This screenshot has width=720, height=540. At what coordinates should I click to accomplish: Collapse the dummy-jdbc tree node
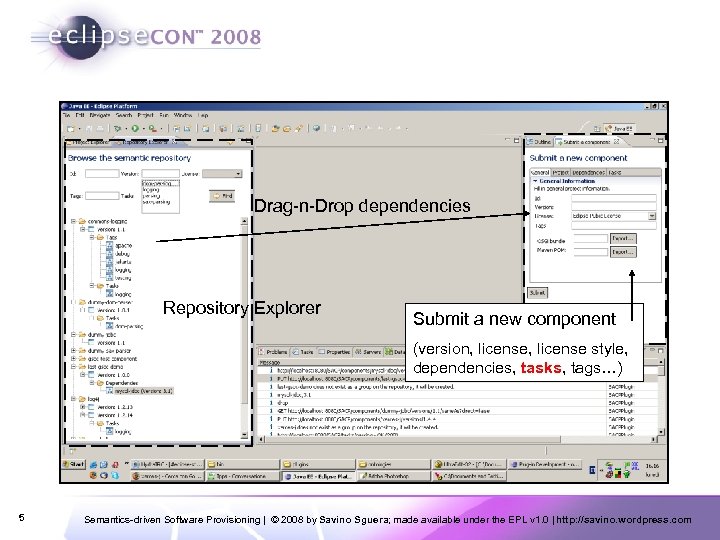pyautogui.click(x=73, y=335)
